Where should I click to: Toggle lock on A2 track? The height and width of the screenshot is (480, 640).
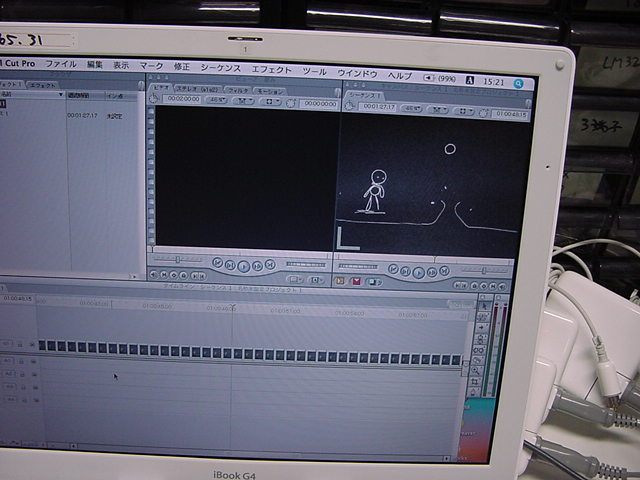pos(22,374)
